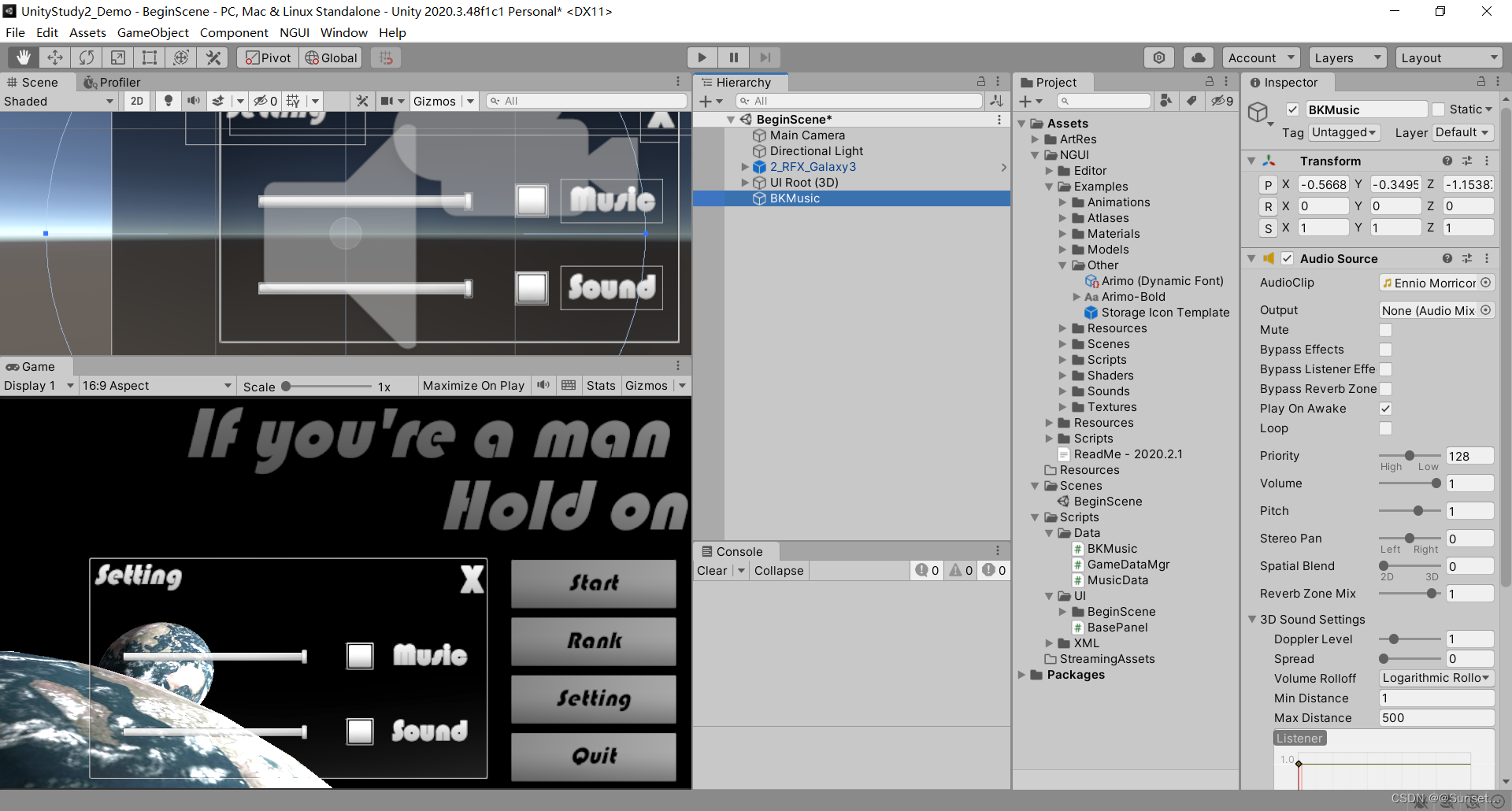This screenshot has height=811, width=1512.
Task: Open the File menu
Action: [15, 32]
